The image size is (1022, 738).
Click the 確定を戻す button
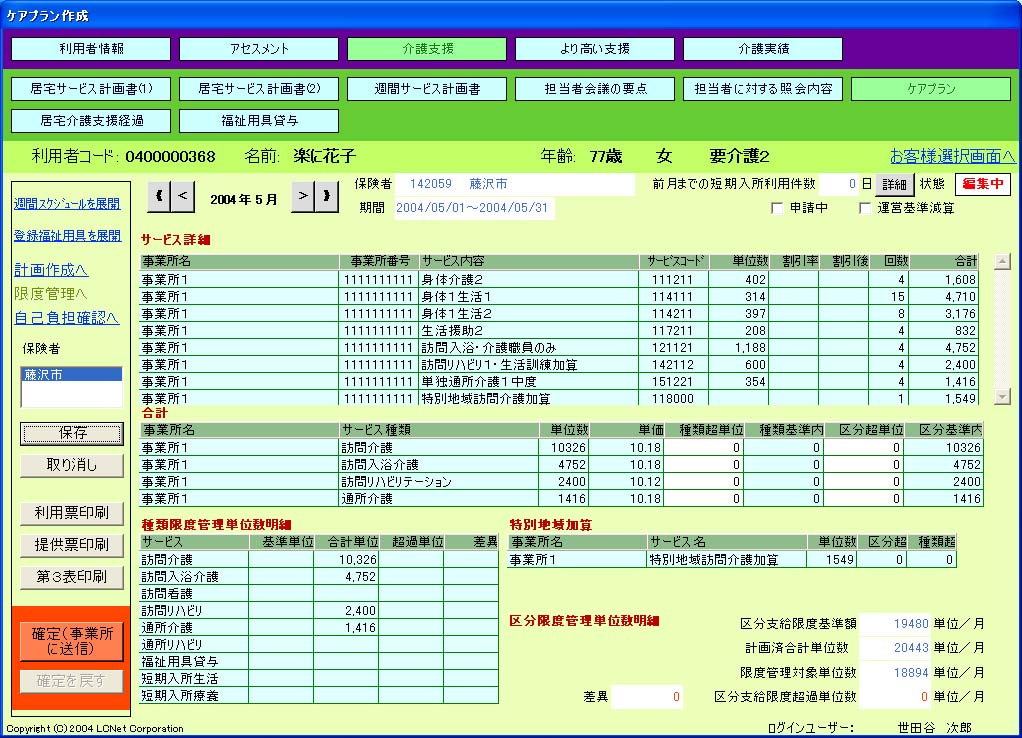coord(72,681)
